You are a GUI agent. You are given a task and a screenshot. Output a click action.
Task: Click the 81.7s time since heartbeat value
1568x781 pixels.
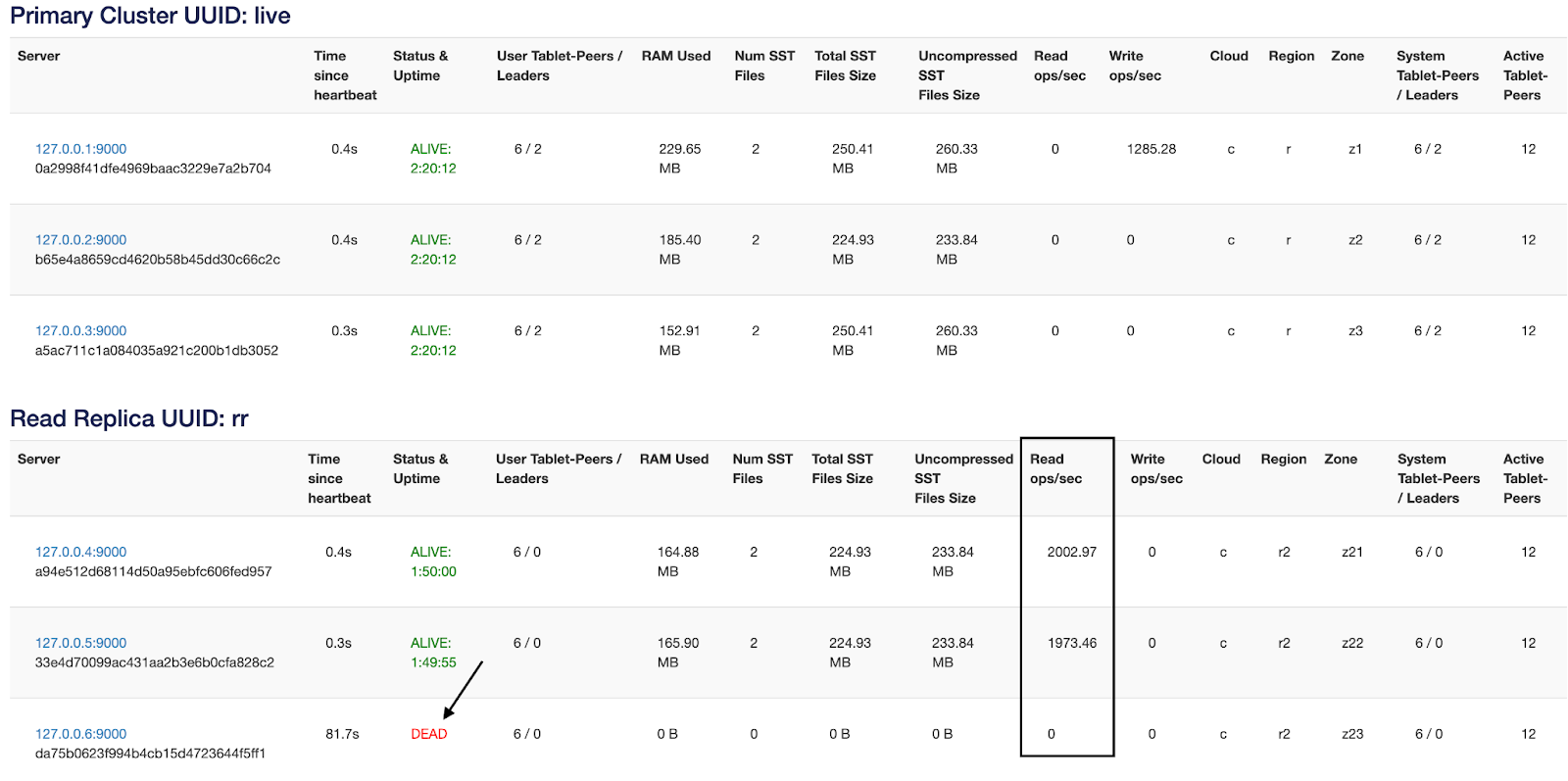click(342, 734)
